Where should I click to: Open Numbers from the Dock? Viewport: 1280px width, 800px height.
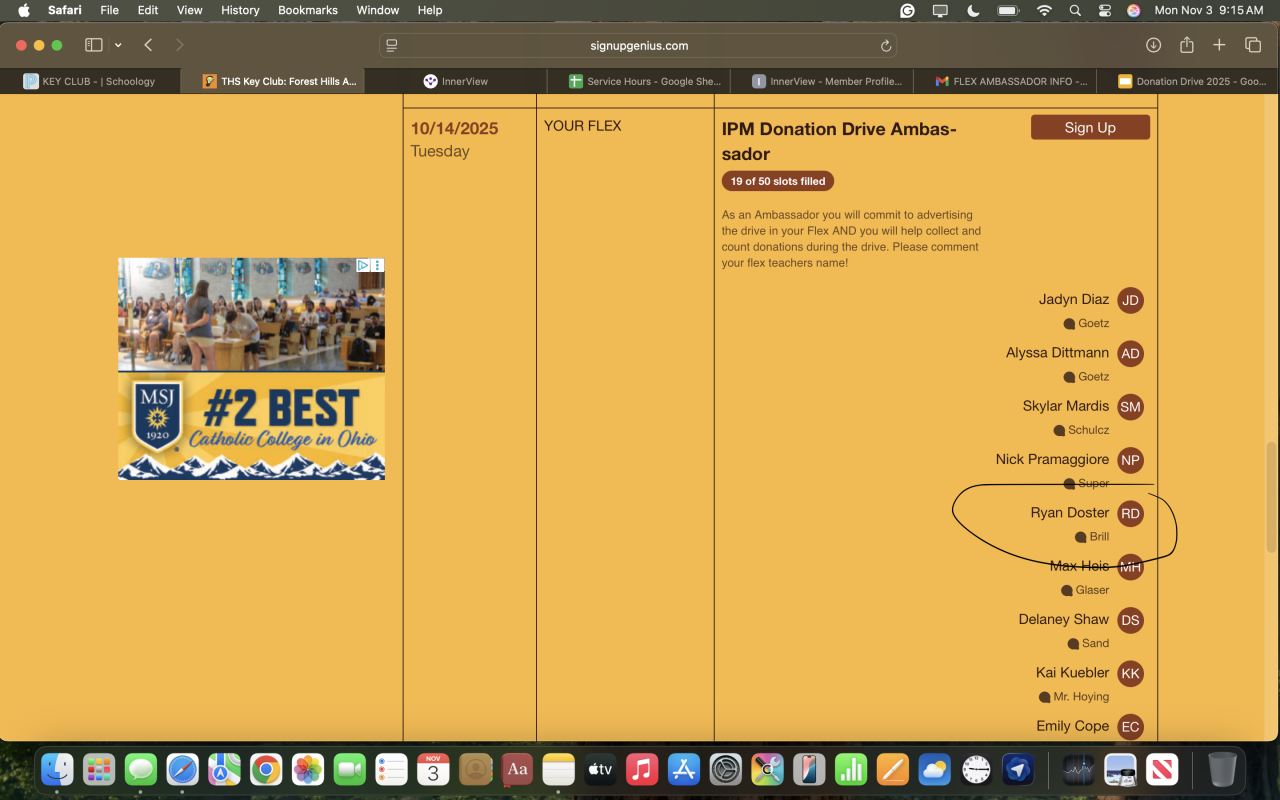point(851,769)
